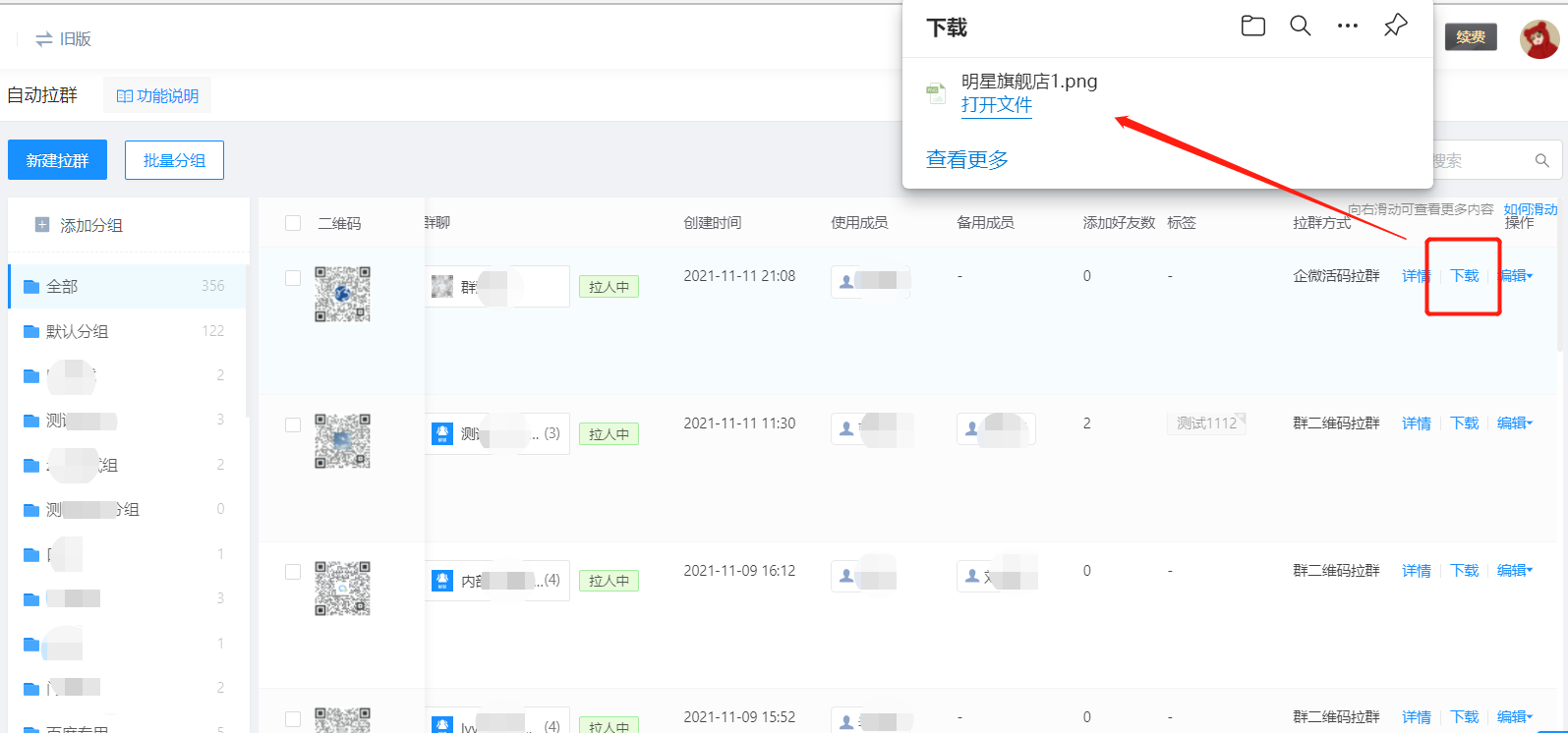The height and width of the screenshot is (733, 1568).
Task: Click folder icon for 默认分组
Action: coord(31,331)
